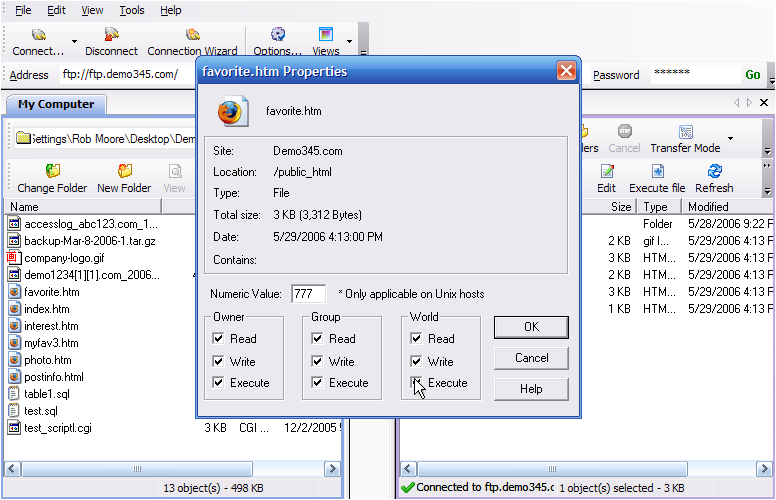Viewport: 776px width, 500px height.
Task: Sort remote files by Modified column
Action: click(x=728, y=206)
